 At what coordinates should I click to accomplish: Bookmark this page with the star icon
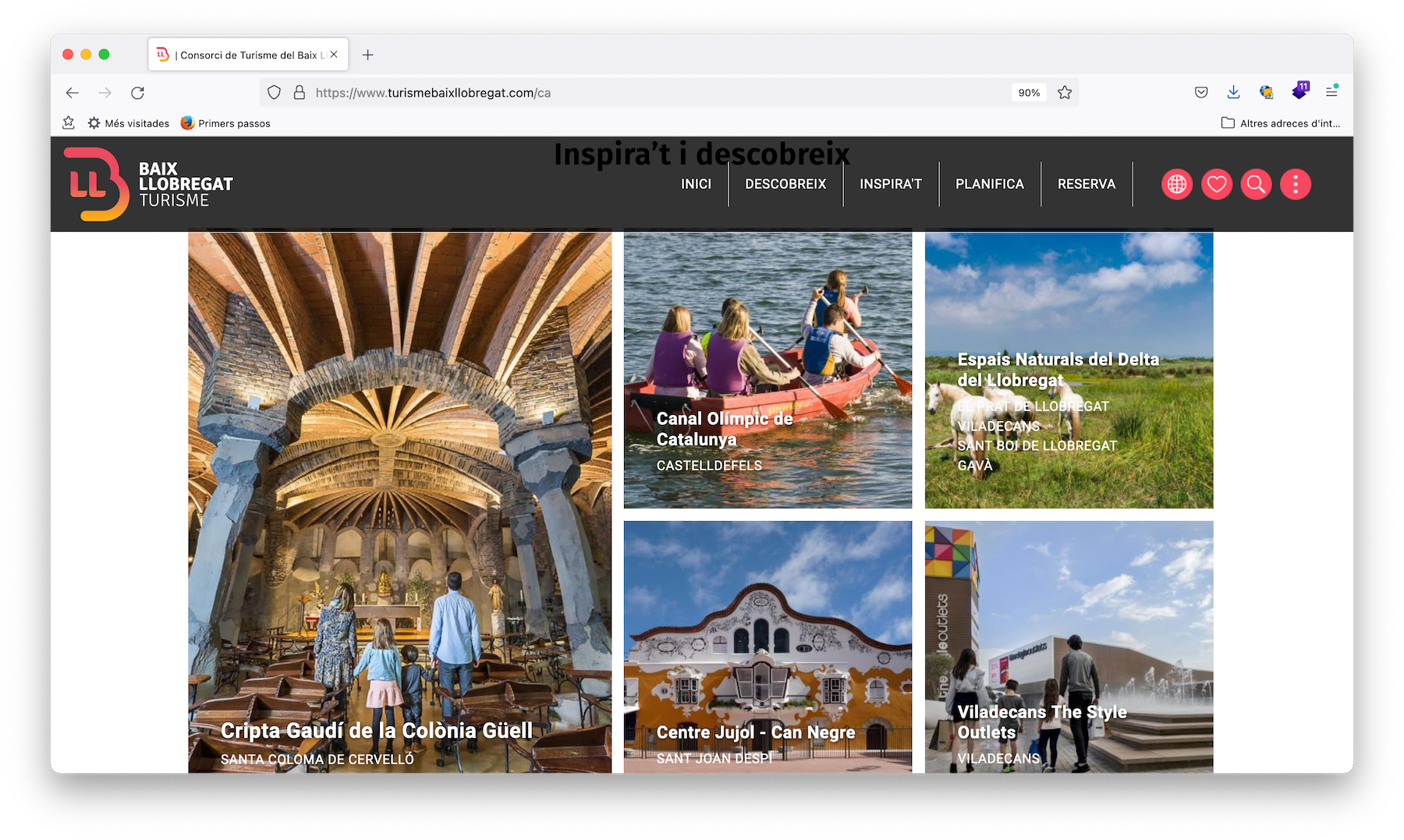tap(1065, 93)
